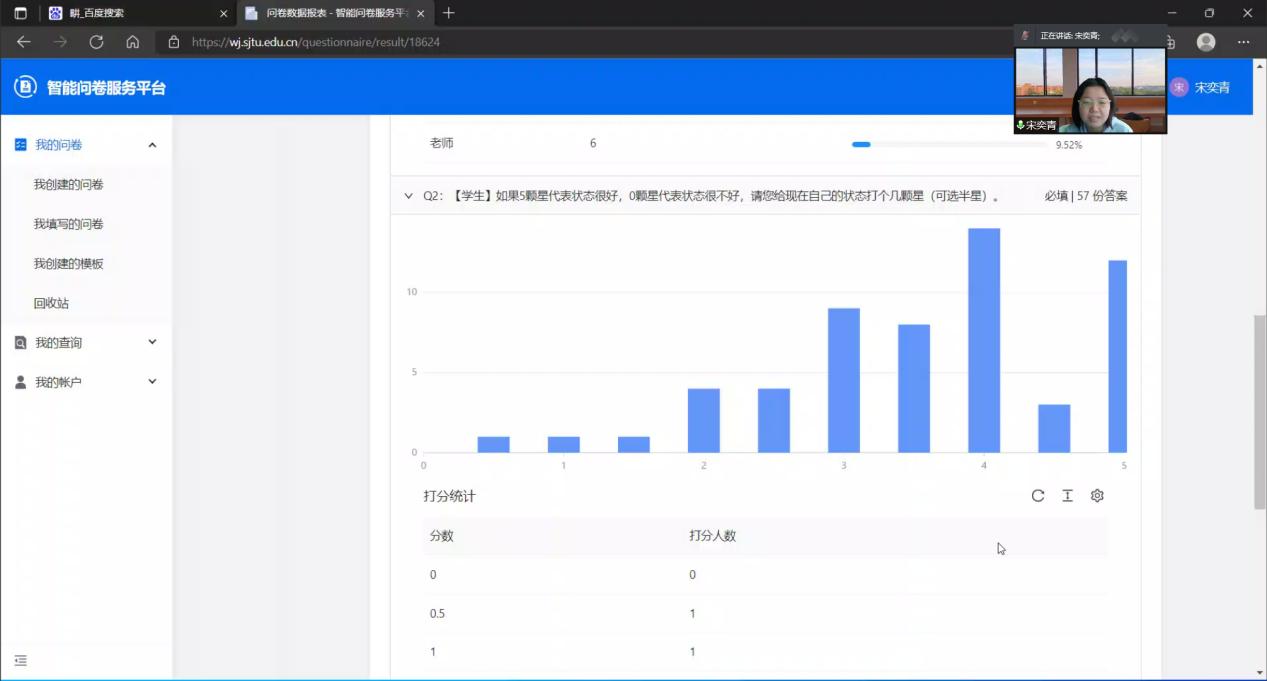Click the text-format icon in 打分统计 toolbar
1267x681 pixels.
tap(1067, 496)
